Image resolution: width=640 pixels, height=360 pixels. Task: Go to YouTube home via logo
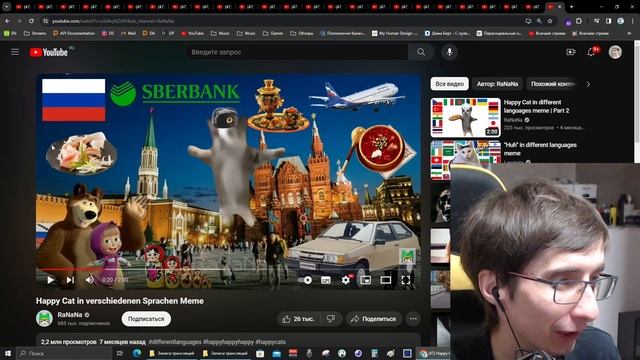(49, 52)
